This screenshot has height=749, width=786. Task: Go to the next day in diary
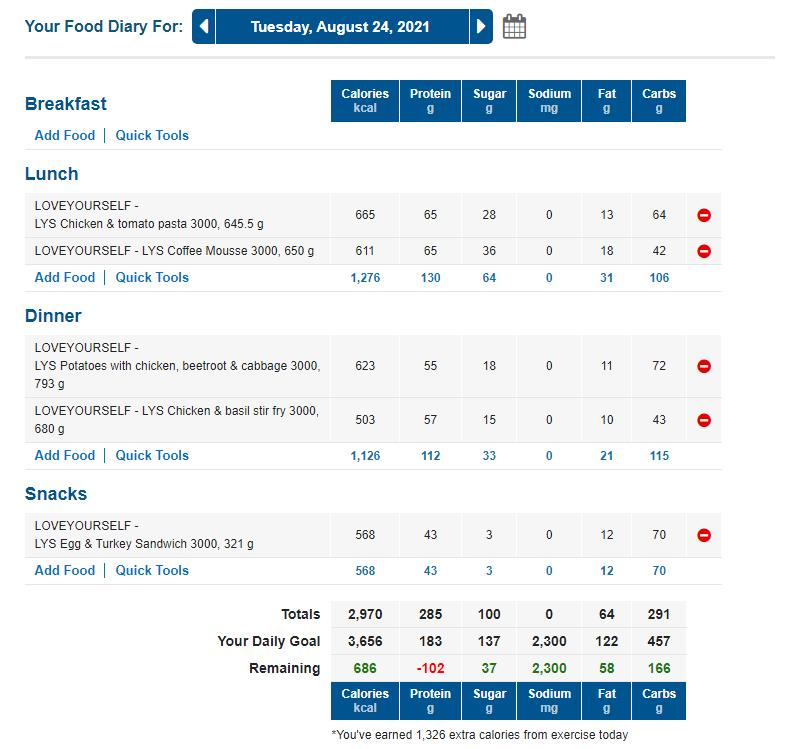[x=481, y=27]
